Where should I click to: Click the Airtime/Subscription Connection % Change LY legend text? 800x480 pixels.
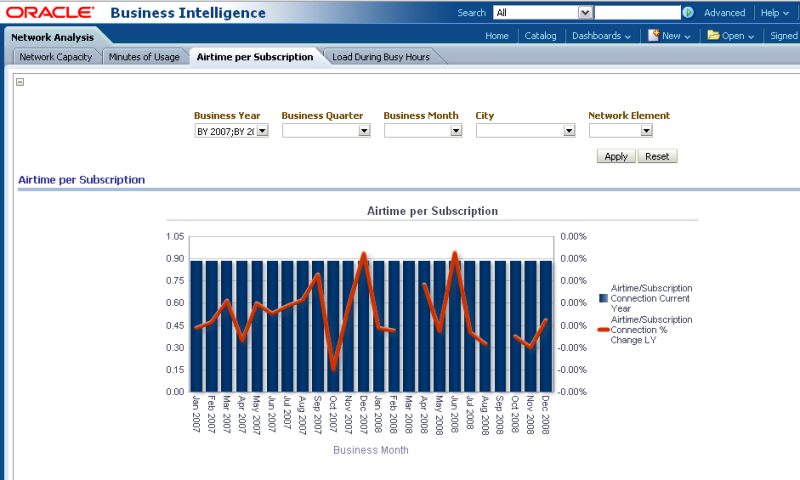click(x=651, y=330)
